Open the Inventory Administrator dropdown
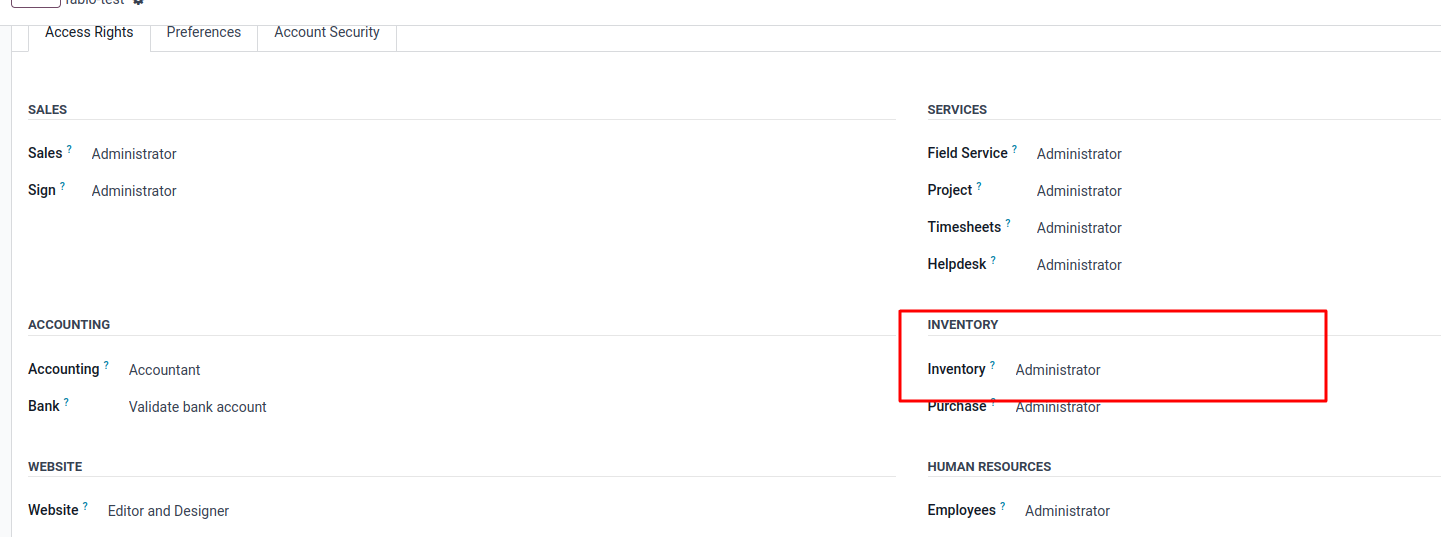This screenshot has height=537, width=1441. [1058, 370]
